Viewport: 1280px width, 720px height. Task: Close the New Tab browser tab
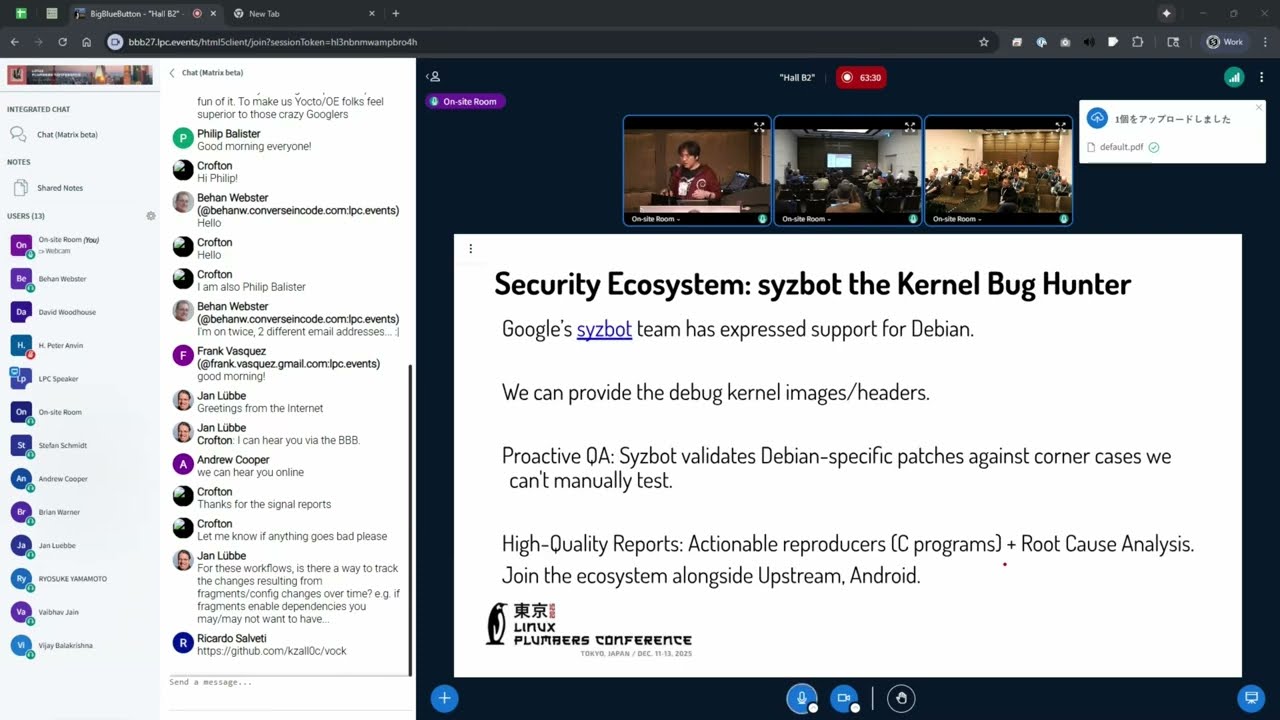372,14
